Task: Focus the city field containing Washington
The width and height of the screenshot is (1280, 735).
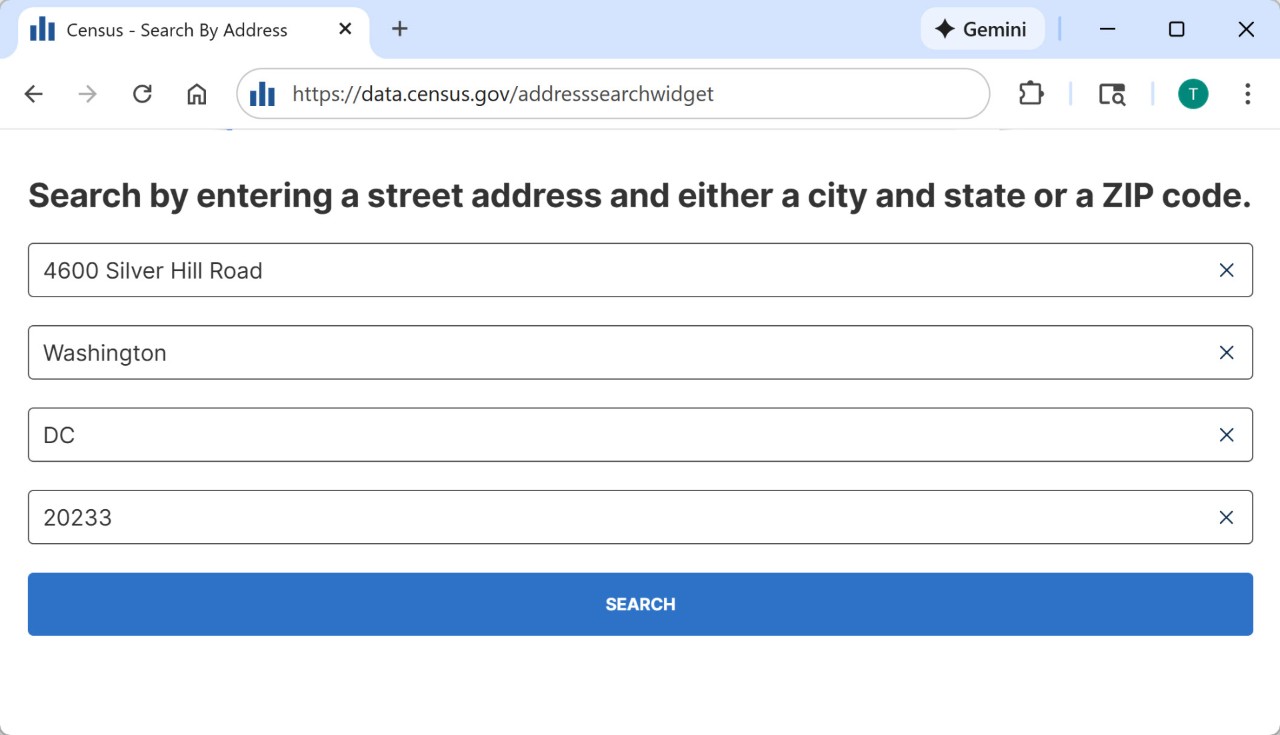Action: tap(600, 353)
